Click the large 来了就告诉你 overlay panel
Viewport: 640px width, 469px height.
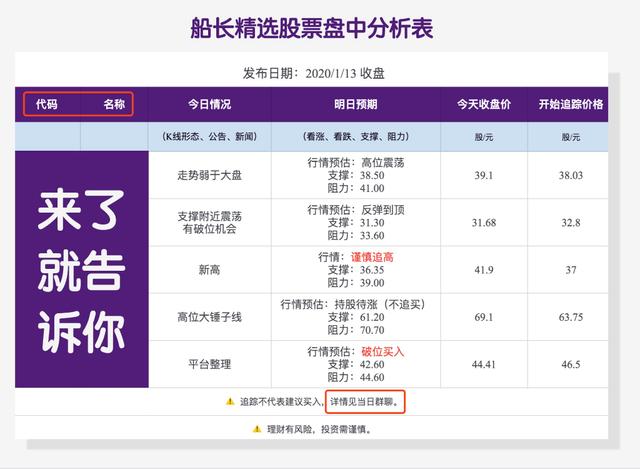click(x=82, y=269)
